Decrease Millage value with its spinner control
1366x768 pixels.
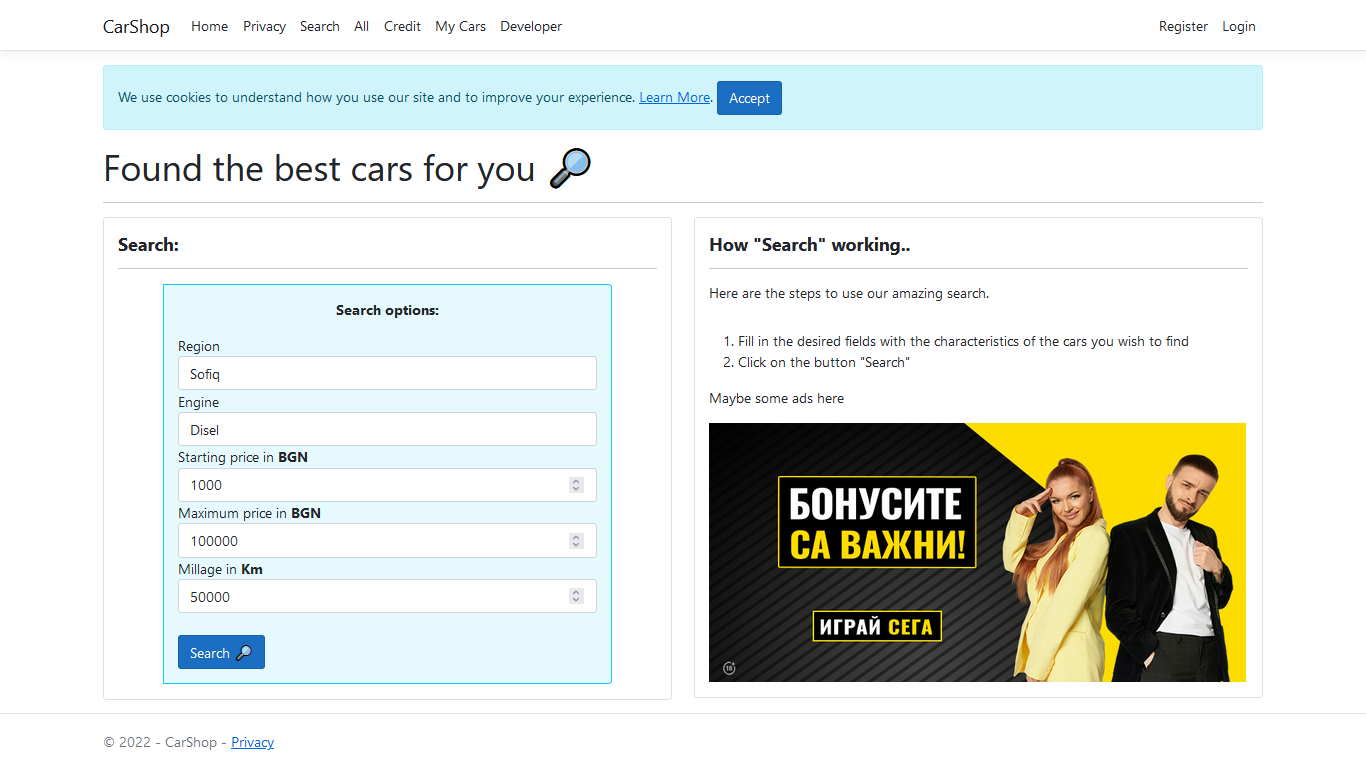coord(576,599)
